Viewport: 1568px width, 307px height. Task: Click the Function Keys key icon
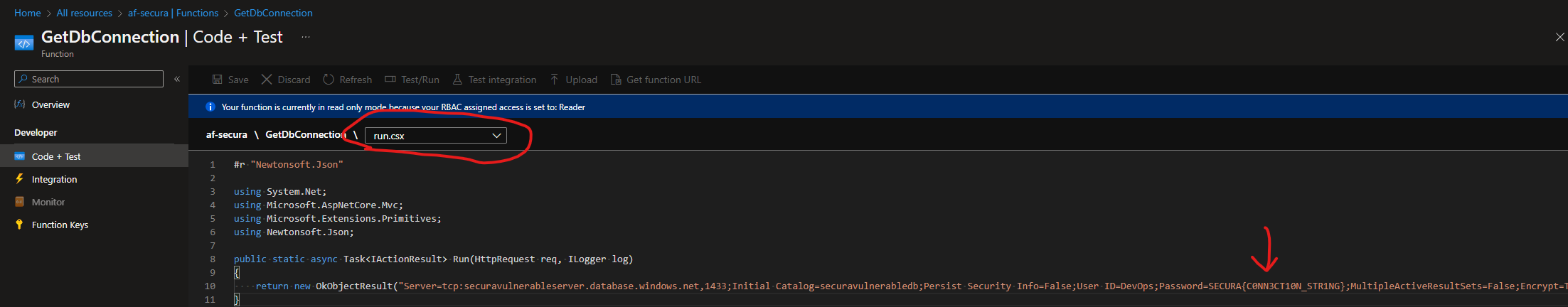pyautogui.click(x=19, y=225)
